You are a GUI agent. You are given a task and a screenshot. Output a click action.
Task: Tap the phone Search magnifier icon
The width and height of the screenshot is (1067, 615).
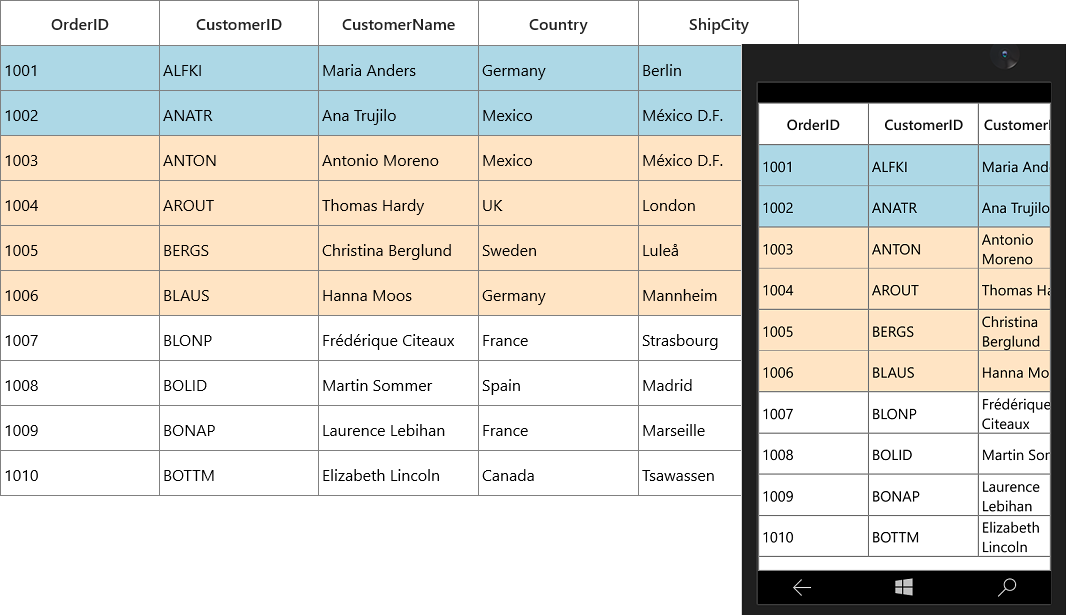pos(1006,587)
